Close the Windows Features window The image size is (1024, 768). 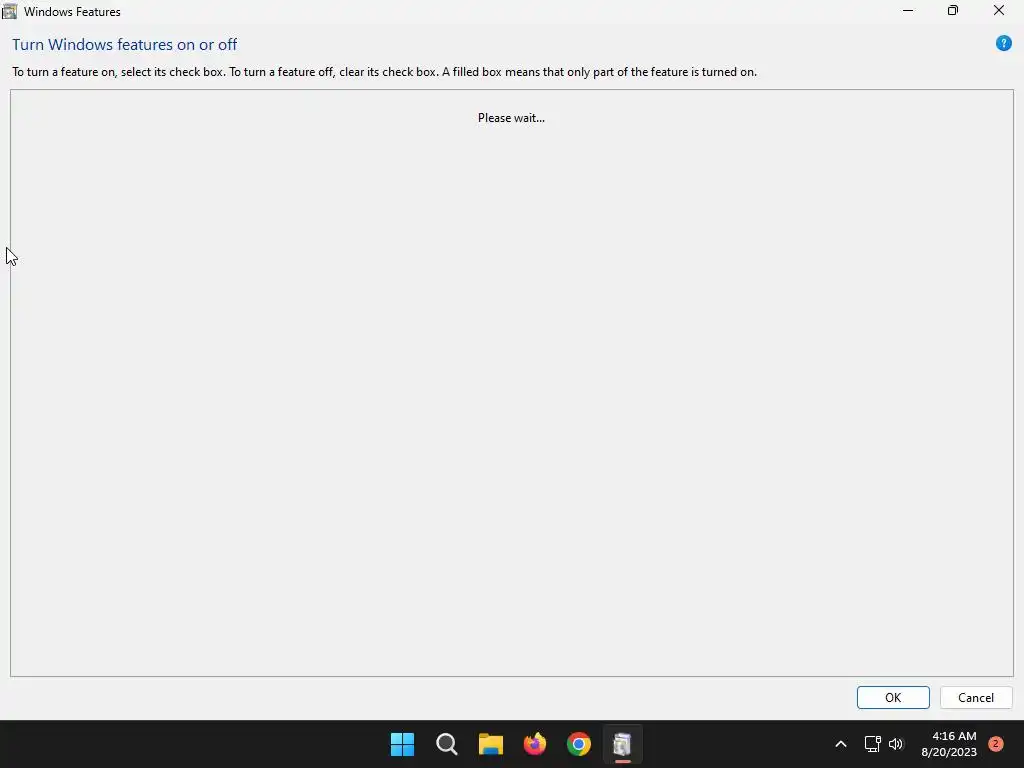coord(999,10)
